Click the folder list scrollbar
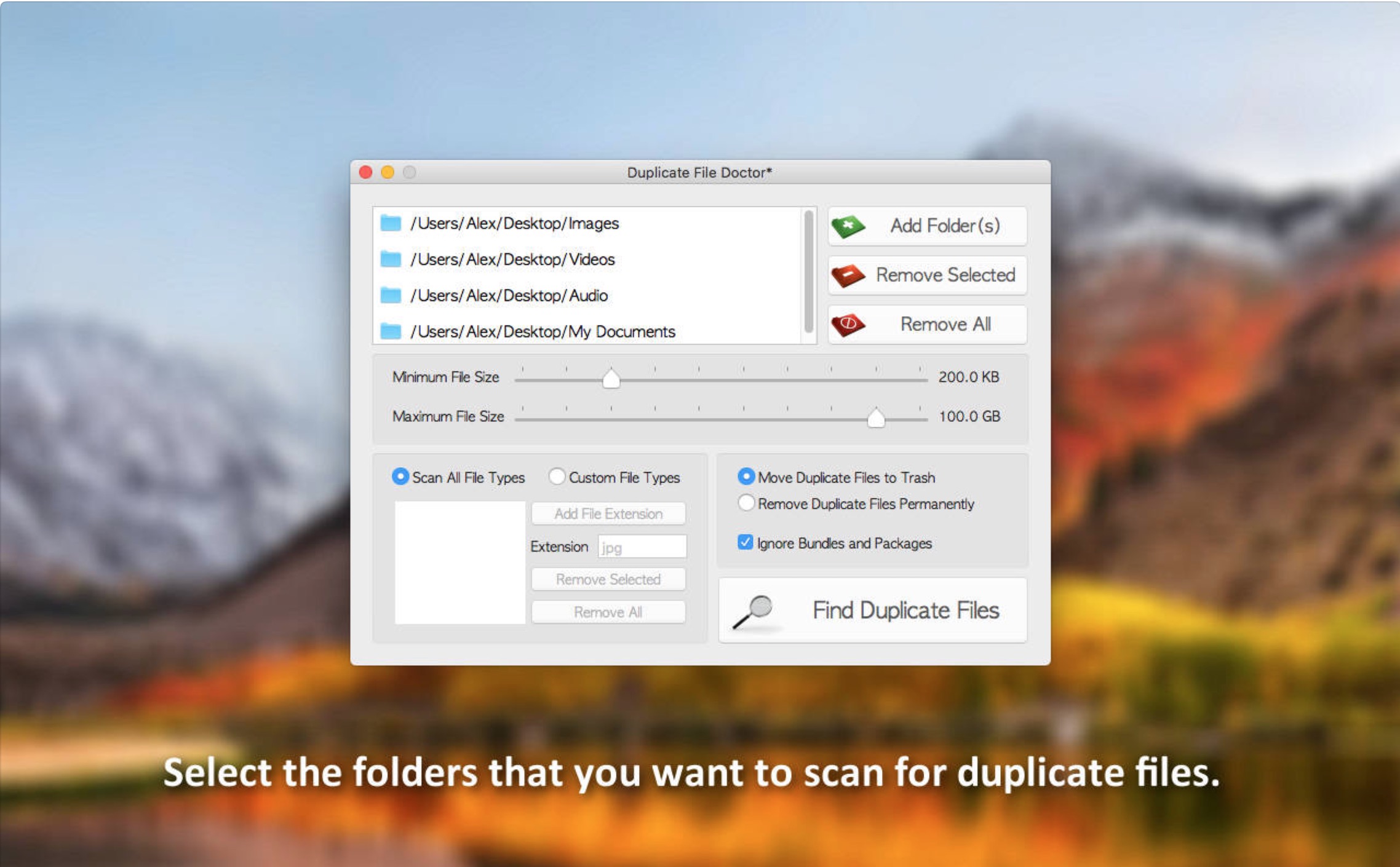Screen dimensions: 1400x867 (x=808, y=271)
